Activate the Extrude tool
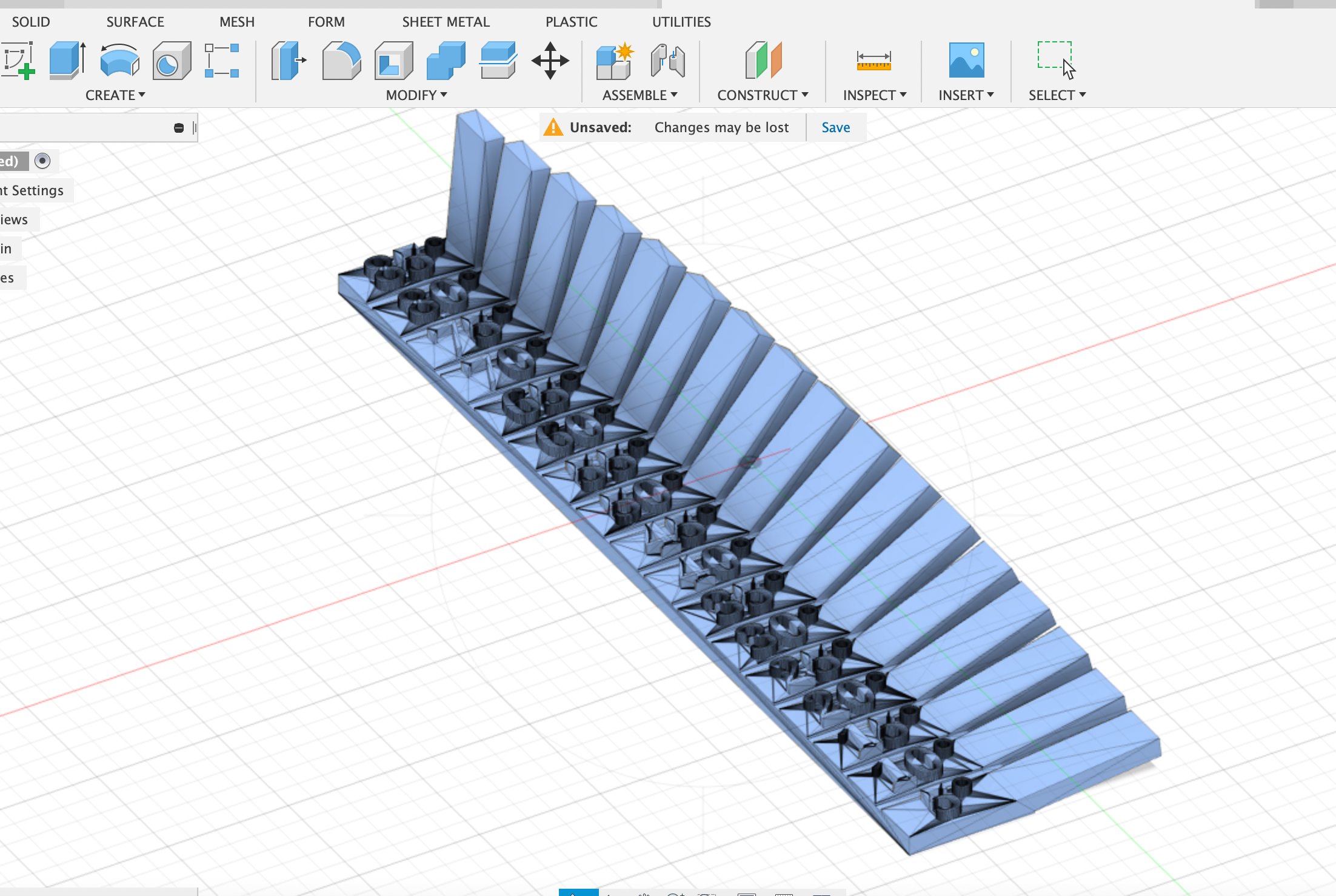Image resolution: width=1336 pixels, height=896 pixels. click(65, 61)
